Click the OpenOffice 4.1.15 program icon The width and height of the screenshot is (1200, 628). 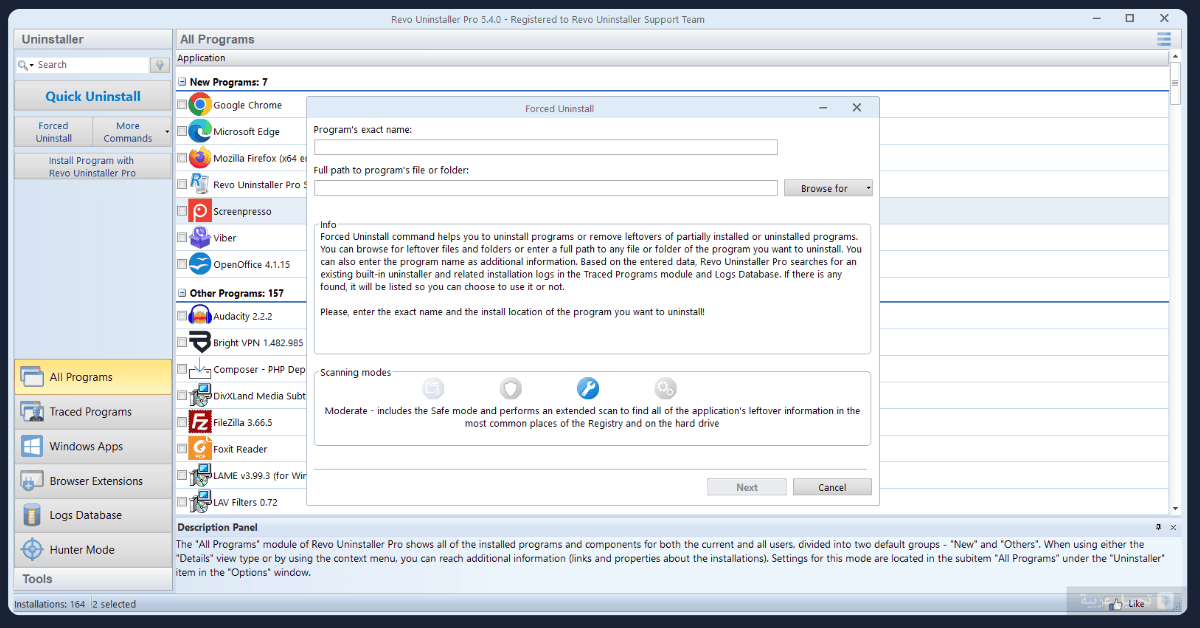click(x=199, y=264)
